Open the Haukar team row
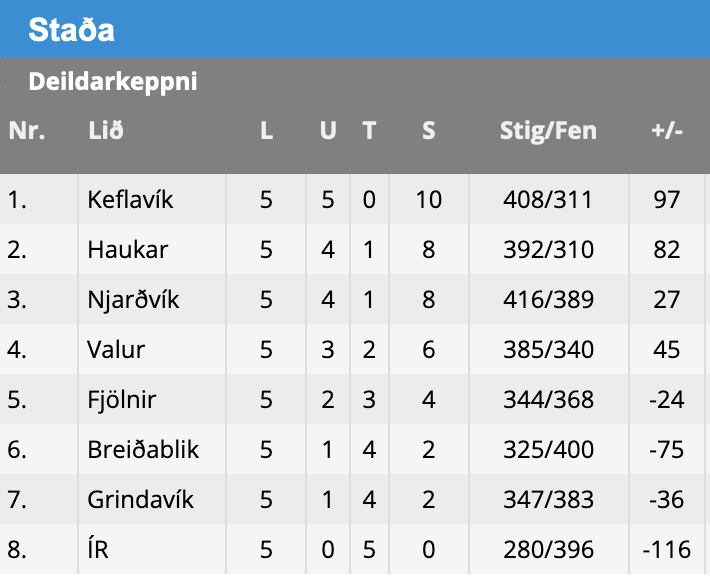Screen dimensions: 710x582 (x=127, y=249)
